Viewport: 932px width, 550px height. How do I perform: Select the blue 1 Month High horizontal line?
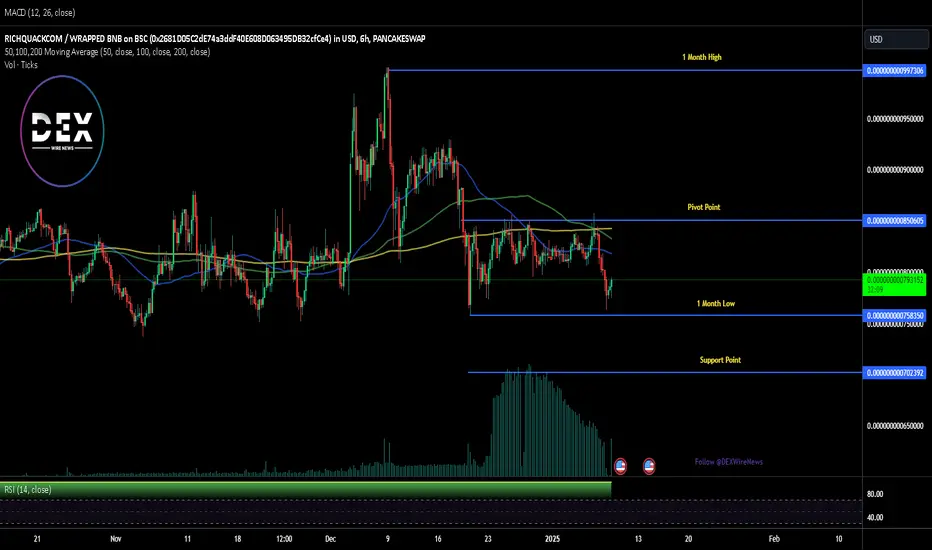(624, 70)
